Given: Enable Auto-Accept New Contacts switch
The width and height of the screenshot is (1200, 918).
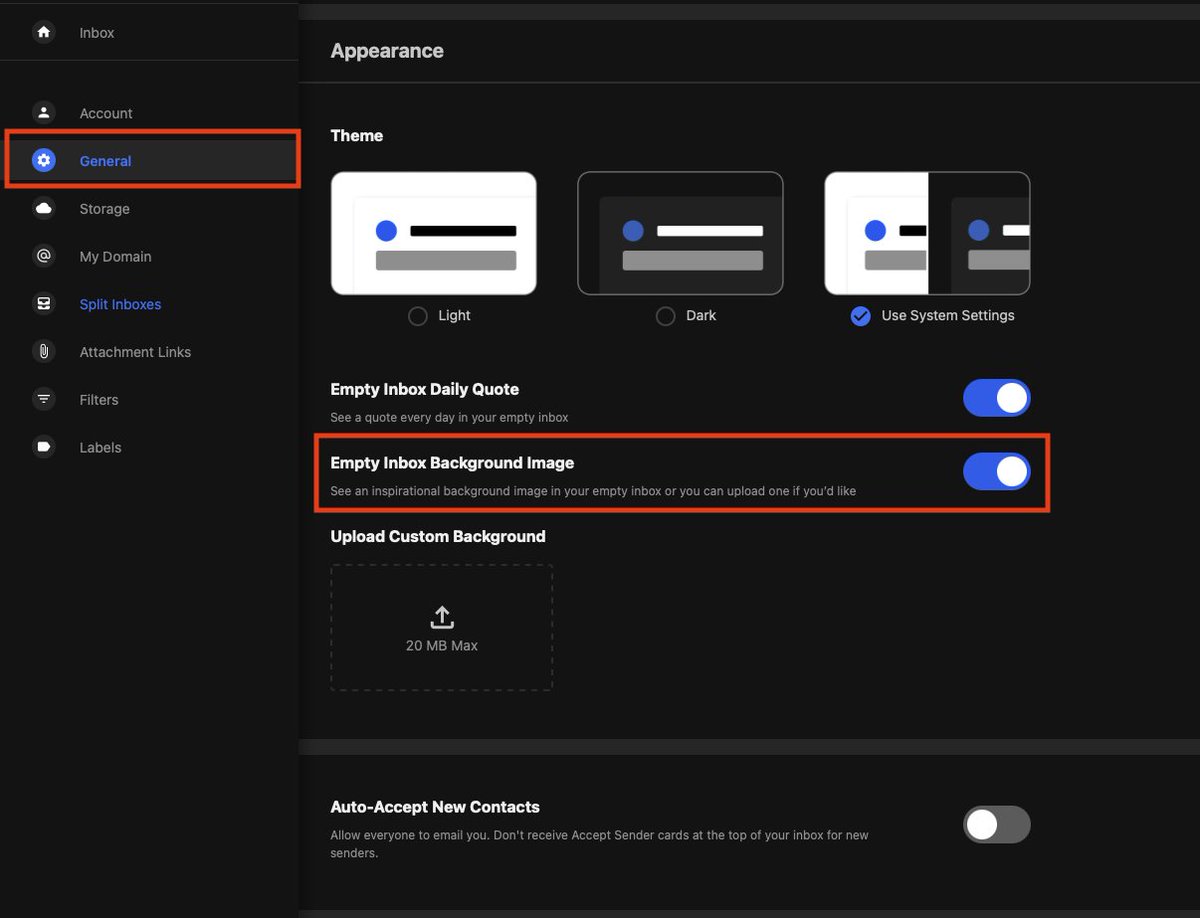Looking at the screenshot, I should pyautogui.click(x=996, y=824).
